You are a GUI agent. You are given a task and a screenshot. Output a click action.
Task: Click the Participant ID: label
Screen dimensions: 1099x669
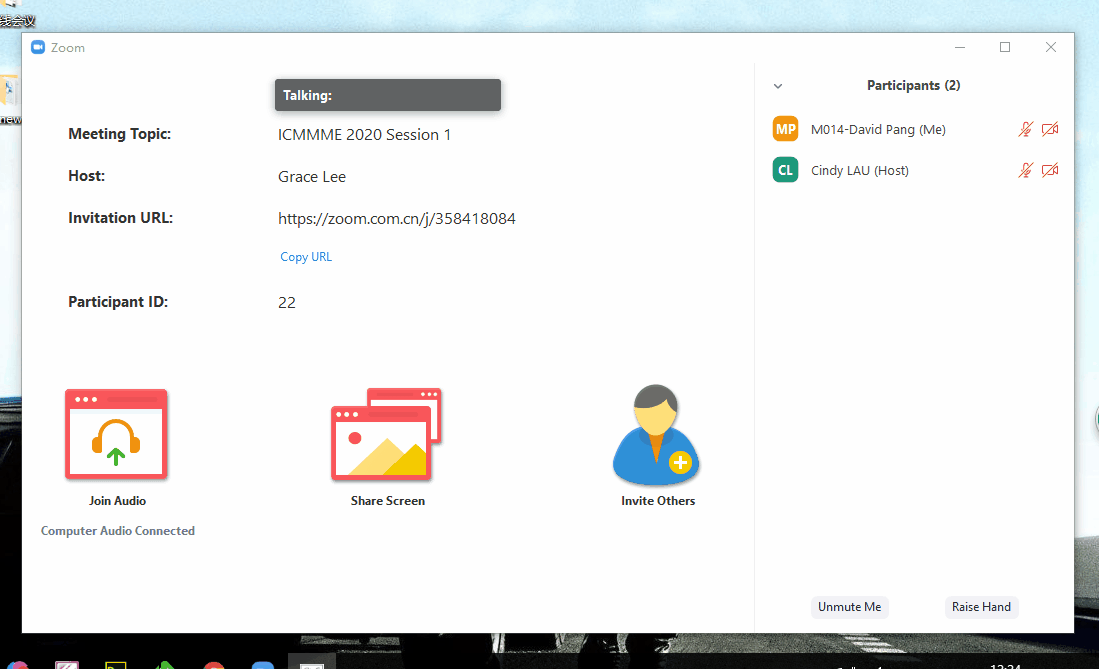coord(118,302)
